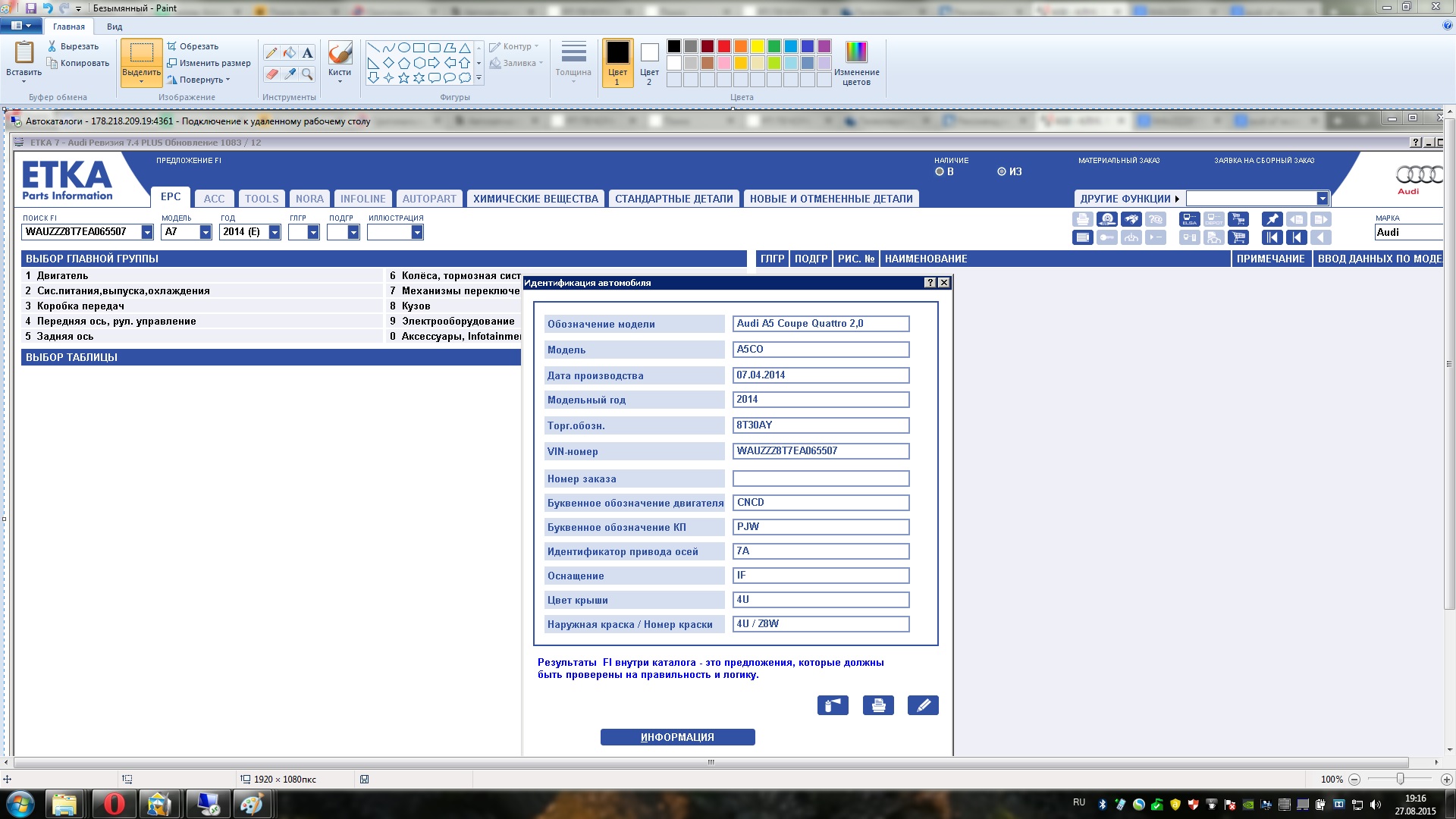
Task: Open the СТАНДАРТНЫЕ ДЕТАЛИ tab
Action: [x=673, y=199]
